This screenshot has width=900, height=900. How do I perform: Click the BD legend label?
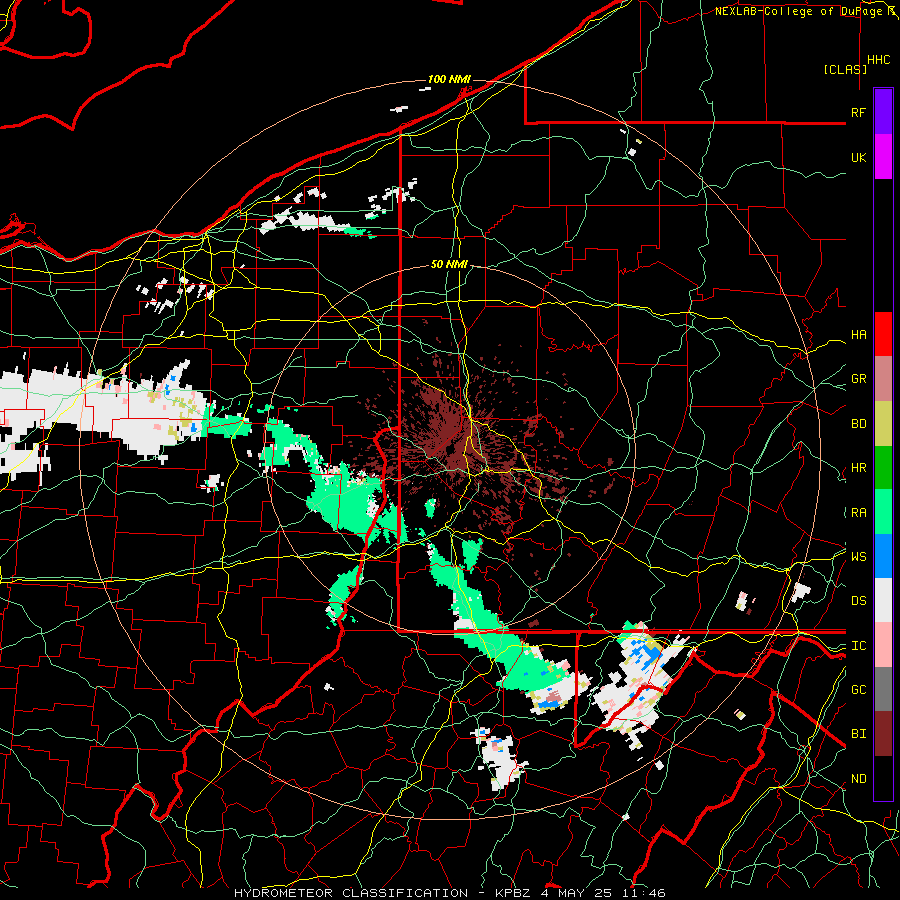point(858,424)
